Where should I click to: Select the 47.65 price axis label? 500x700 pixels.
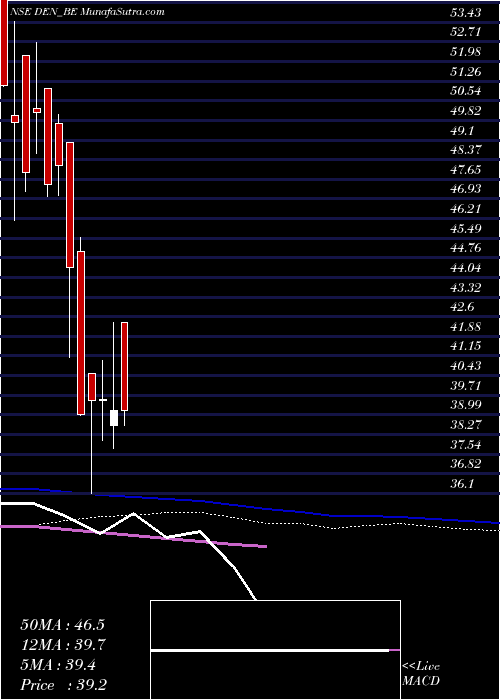[x=465, y=170]
